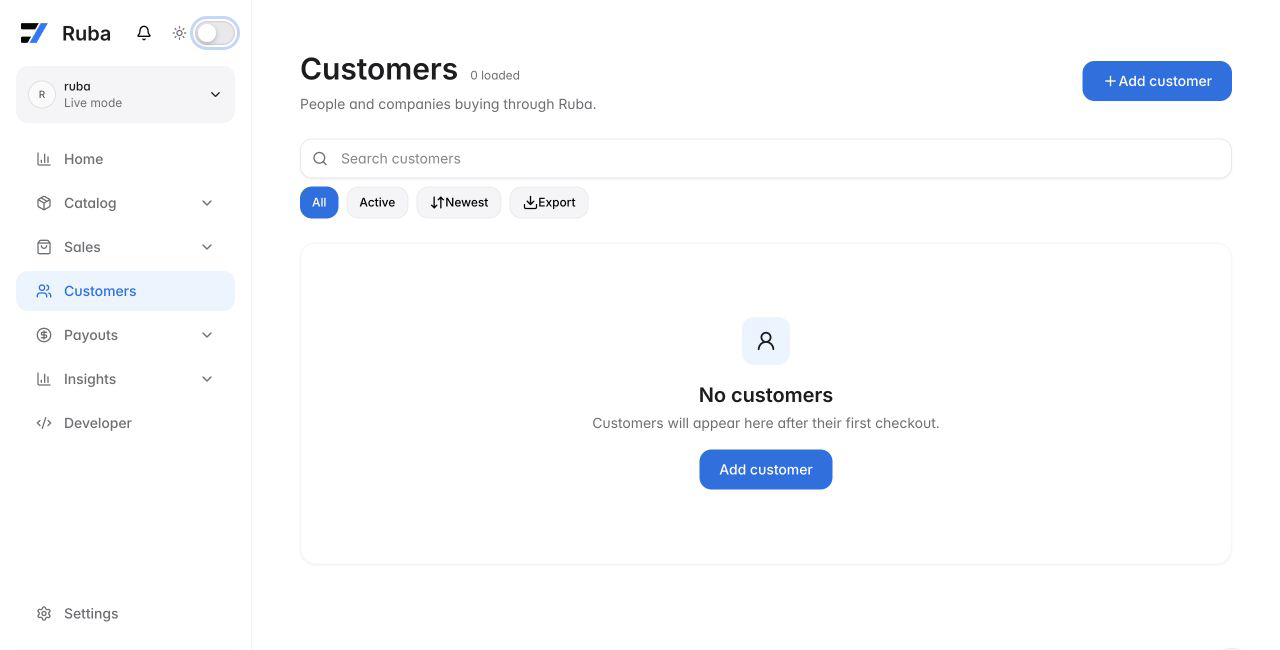
Task: Click the Customers people icon in sidebar
Action: point(44,291)
